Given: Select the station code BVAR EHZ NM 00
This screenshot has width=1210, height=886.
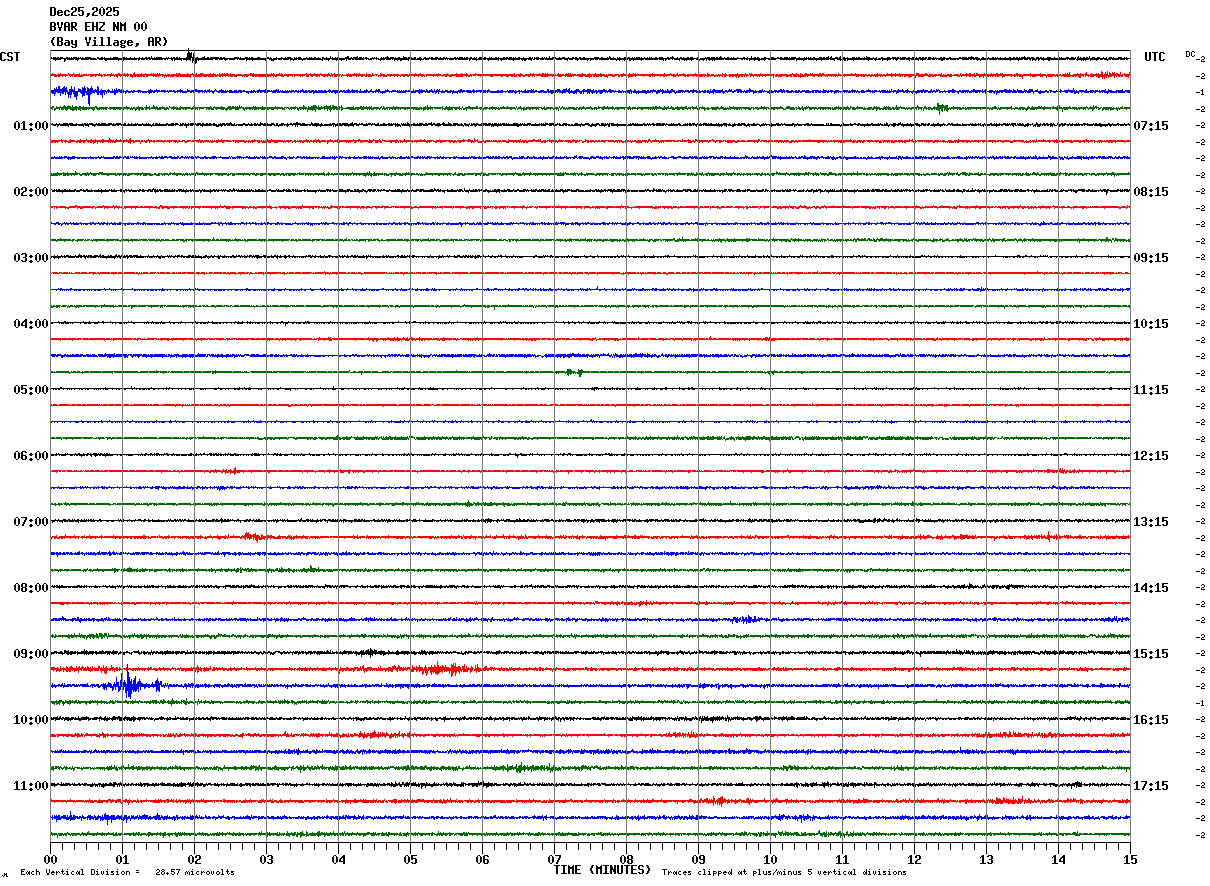Looking at the screenshot, I should click(98, 27).
